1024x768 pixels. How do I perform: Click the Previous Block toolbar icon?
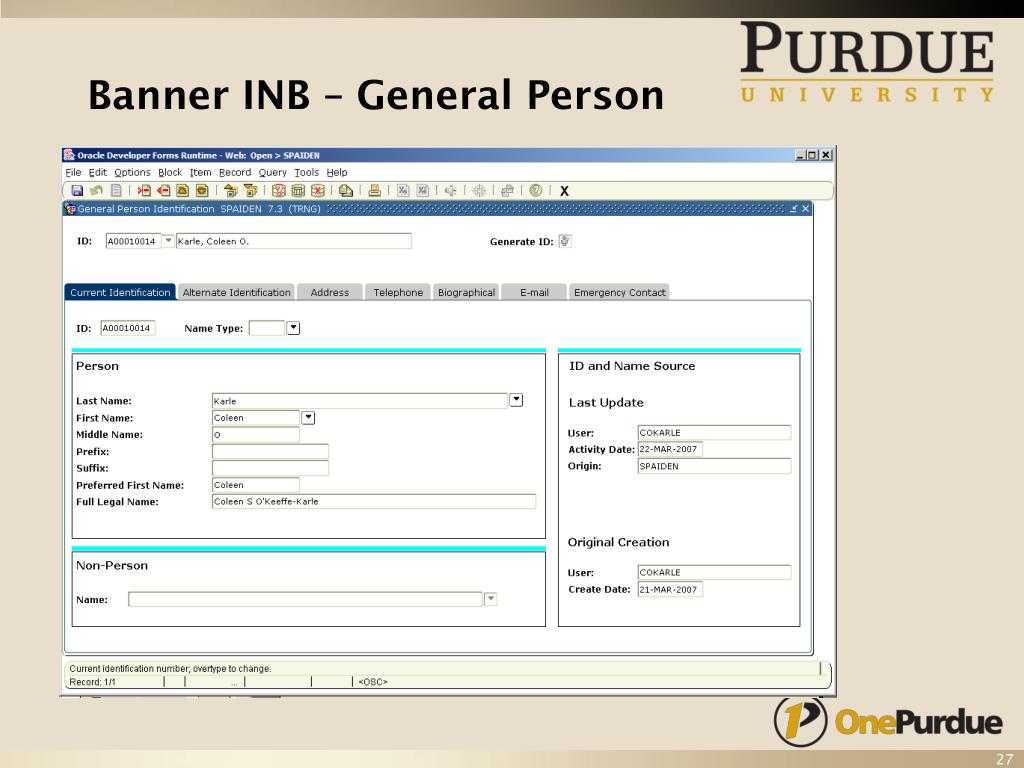point(231,191)
